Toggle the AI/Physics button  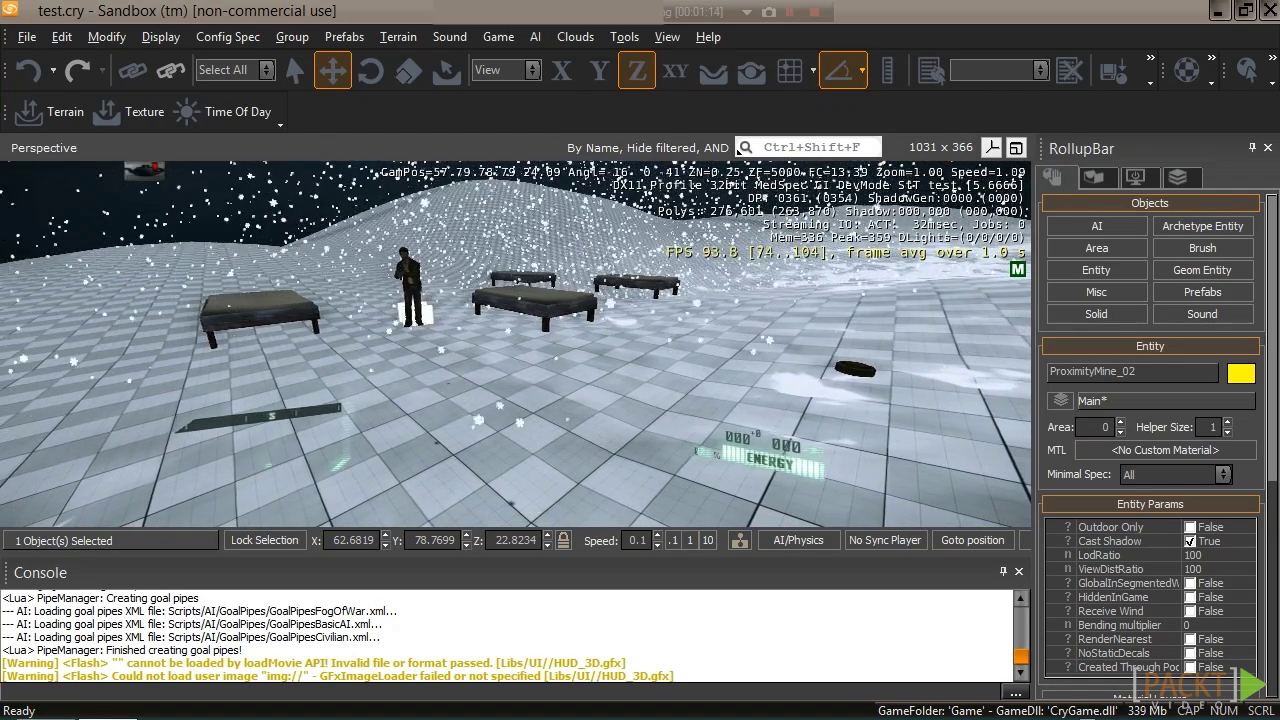click(798, 540)
